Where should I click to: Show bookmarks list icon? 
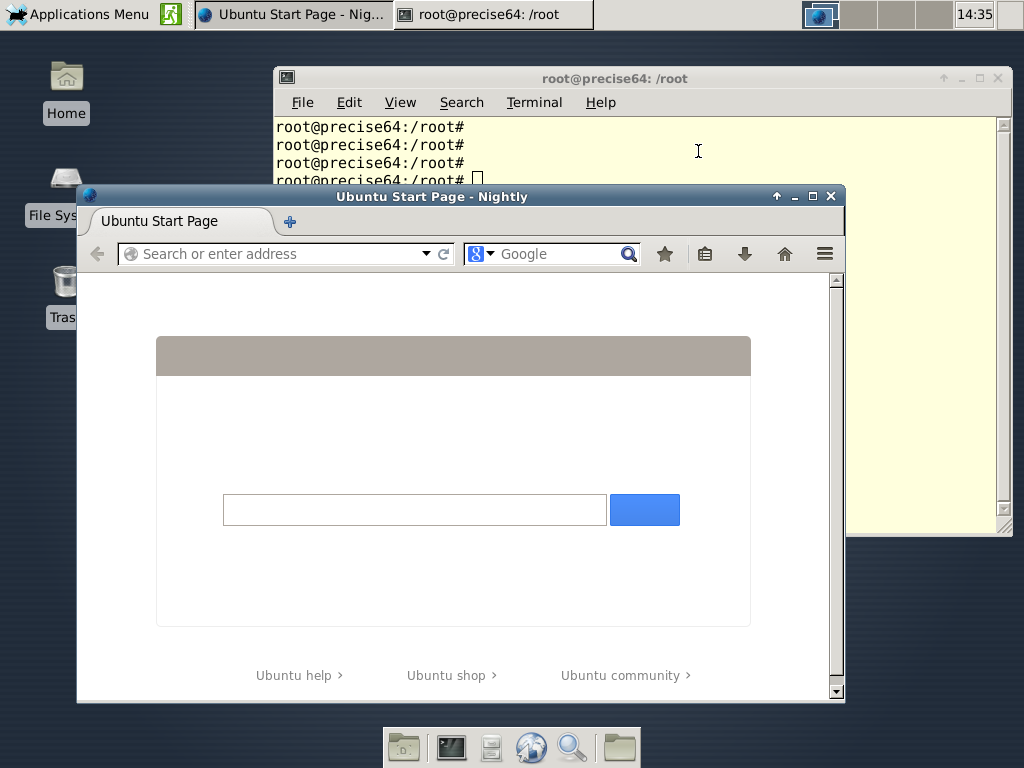coord(705,254)
